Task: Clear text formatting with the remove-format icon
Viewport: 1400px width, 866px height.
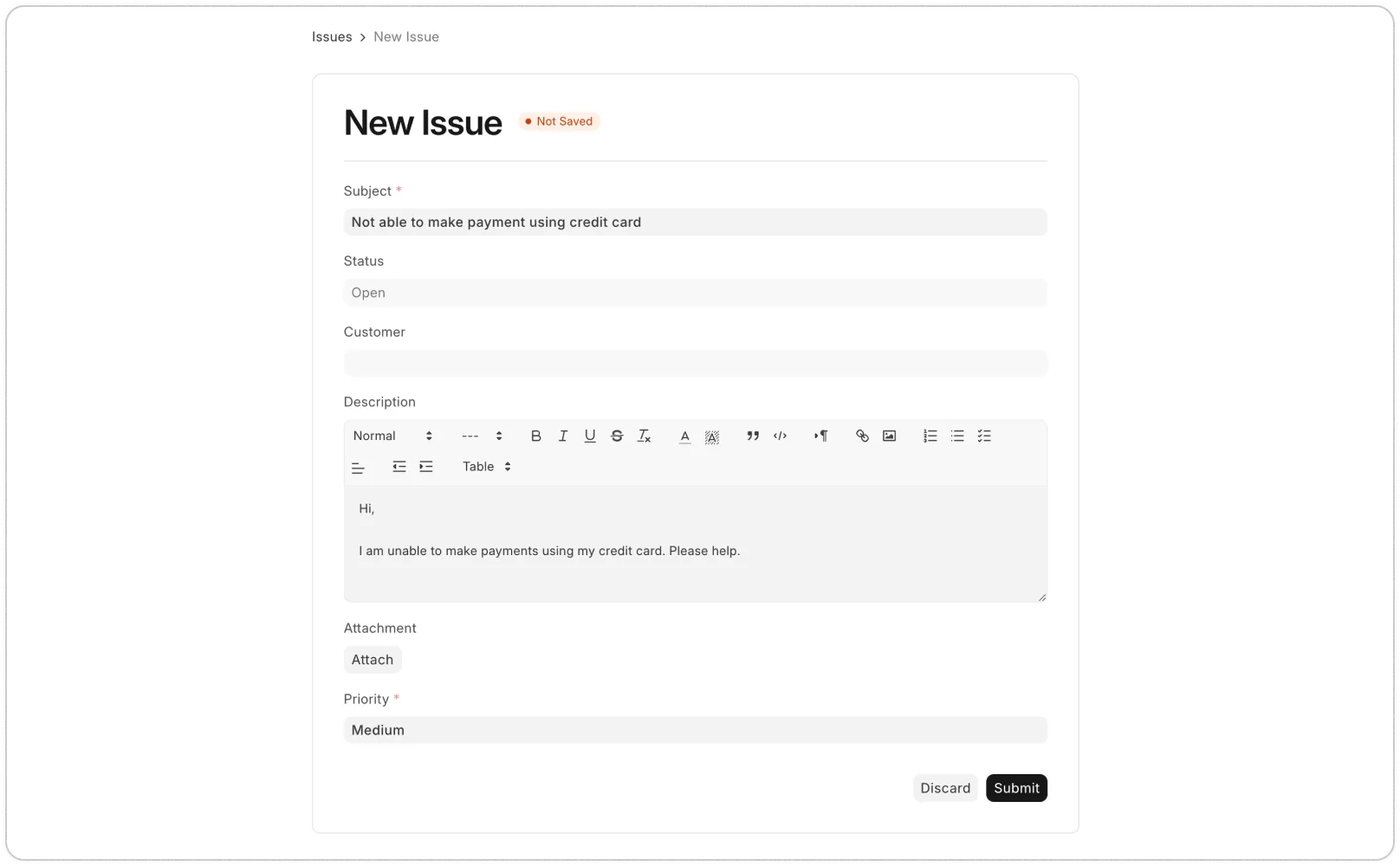Action: point(644,436)
